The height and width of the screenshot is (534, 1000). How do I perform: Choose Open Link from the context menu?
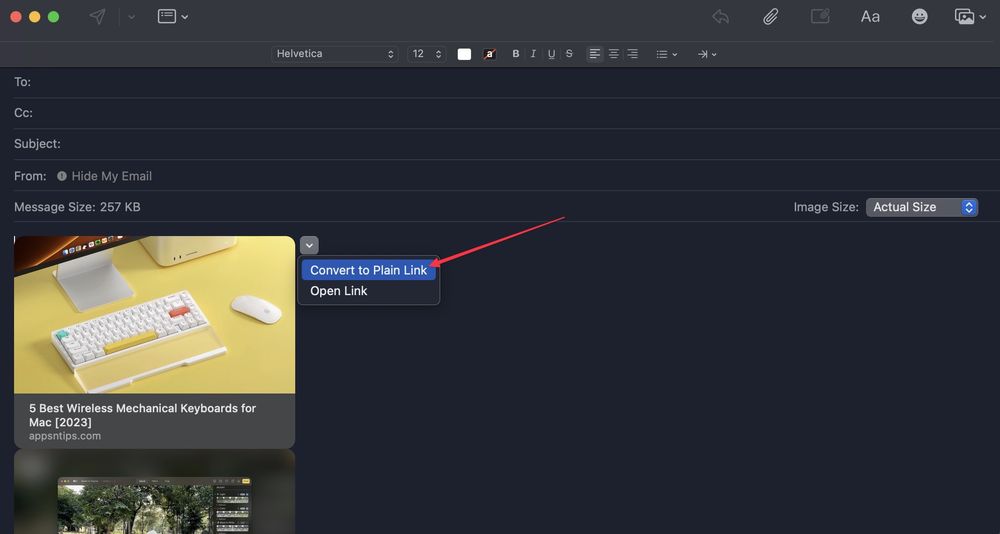point(339,291)
